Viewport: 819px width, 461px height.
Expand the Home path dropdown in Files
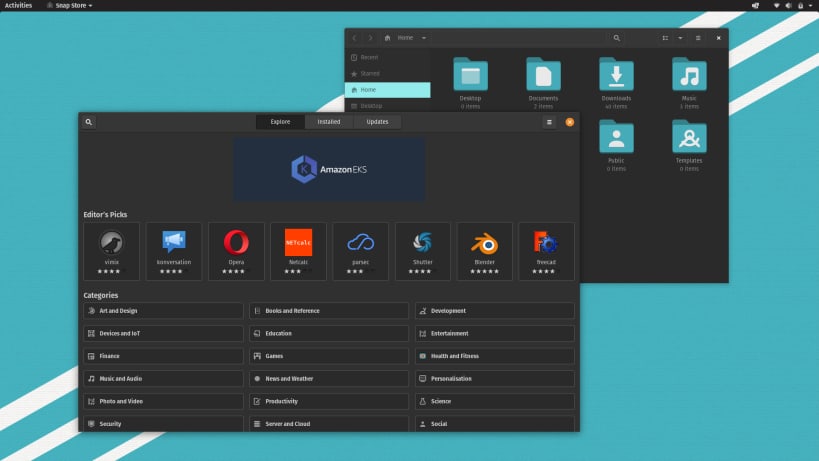click(x=424, y=38)
